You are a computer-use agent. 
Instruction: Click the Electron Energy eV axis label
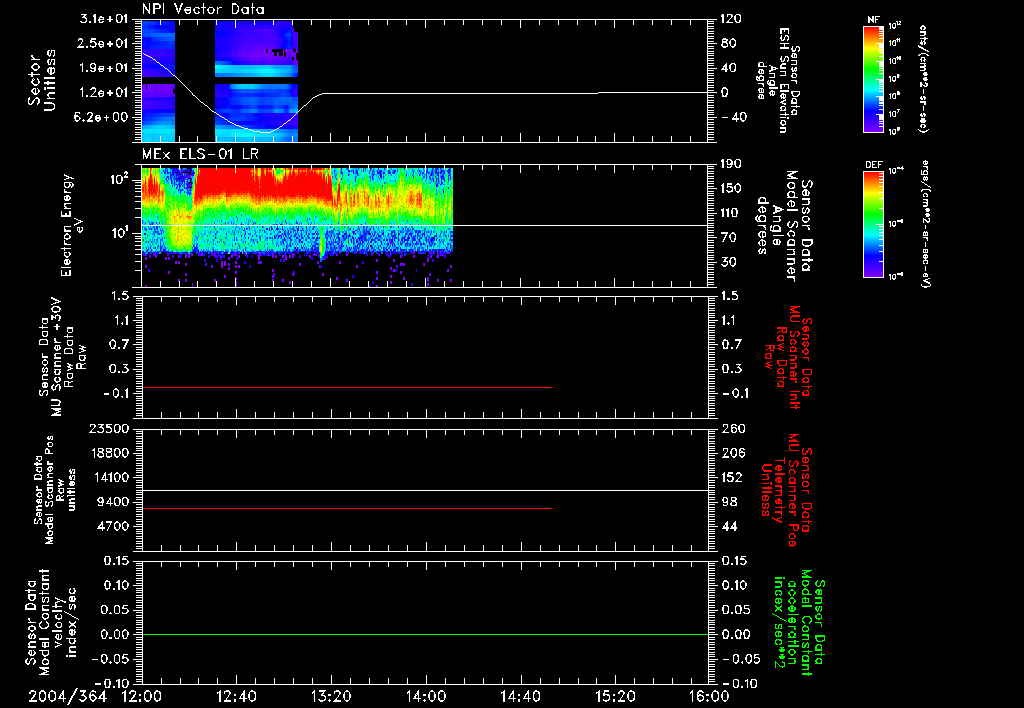[x=74, y=225]
